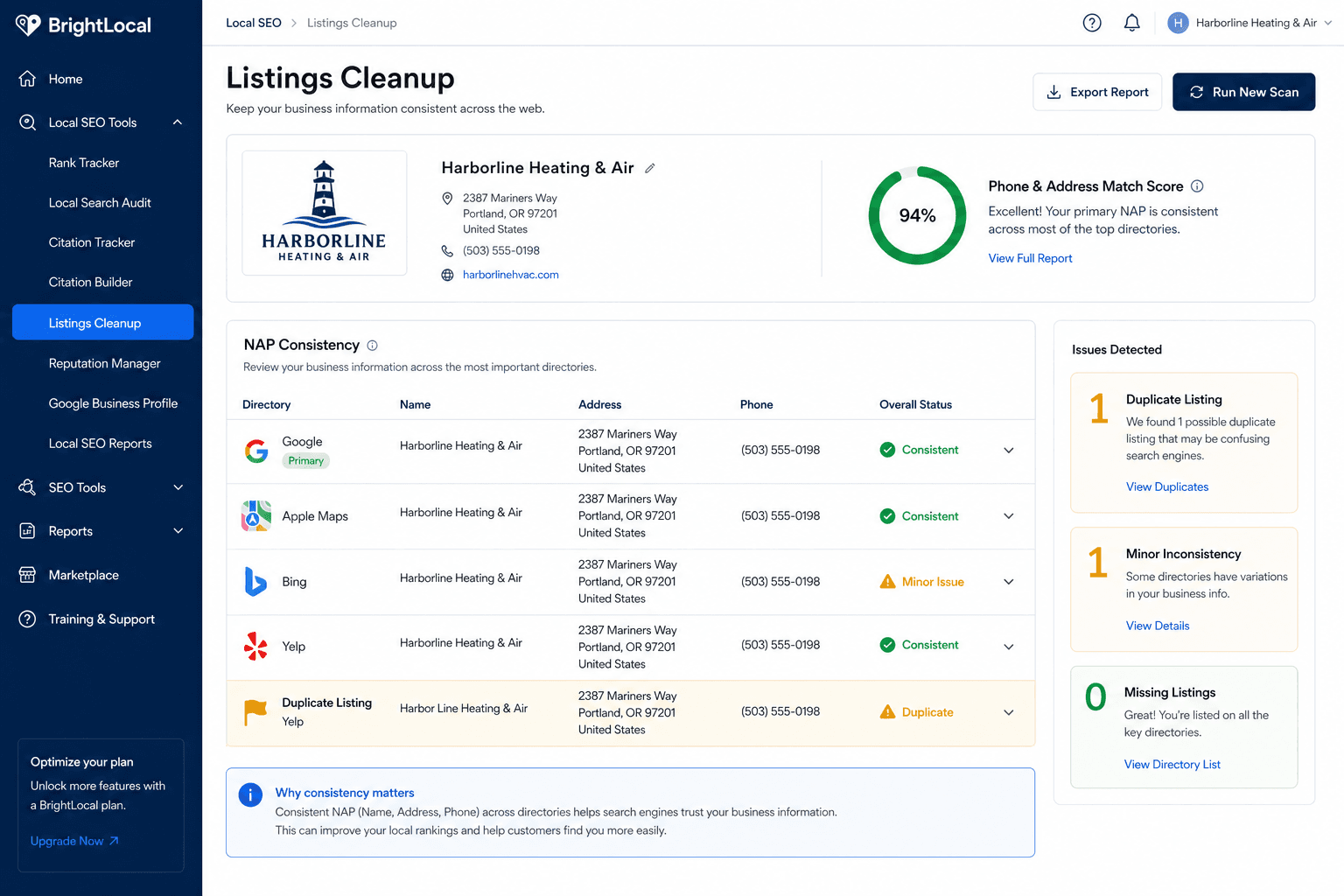This screenshot has height=896, width=1344.
Task: Expand the Bing row details
Action: 1009,582
